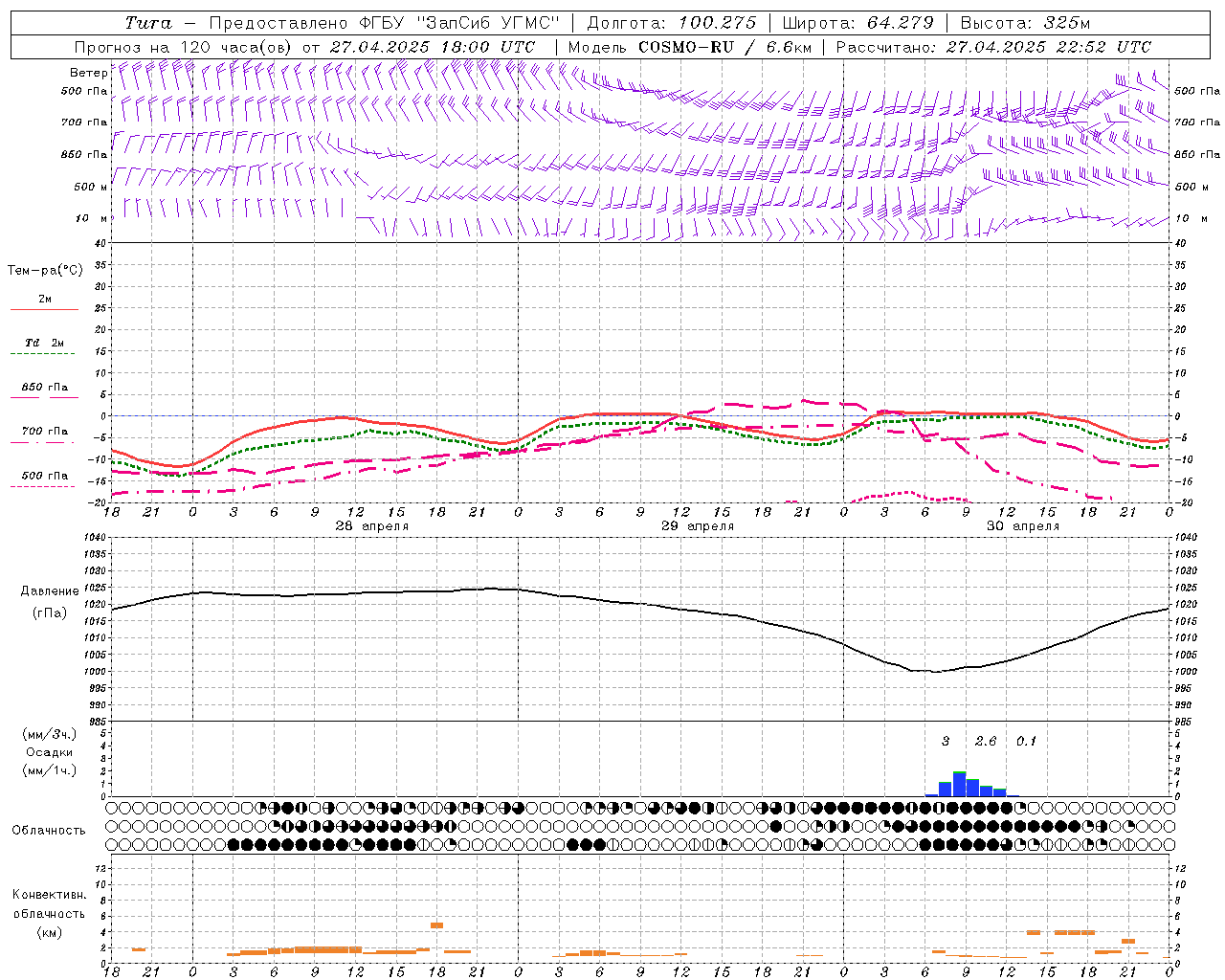Click the left 500 м wind level label
This screenshot has width=1225, height=980.
pyautogui.click(x=91, y=187)
